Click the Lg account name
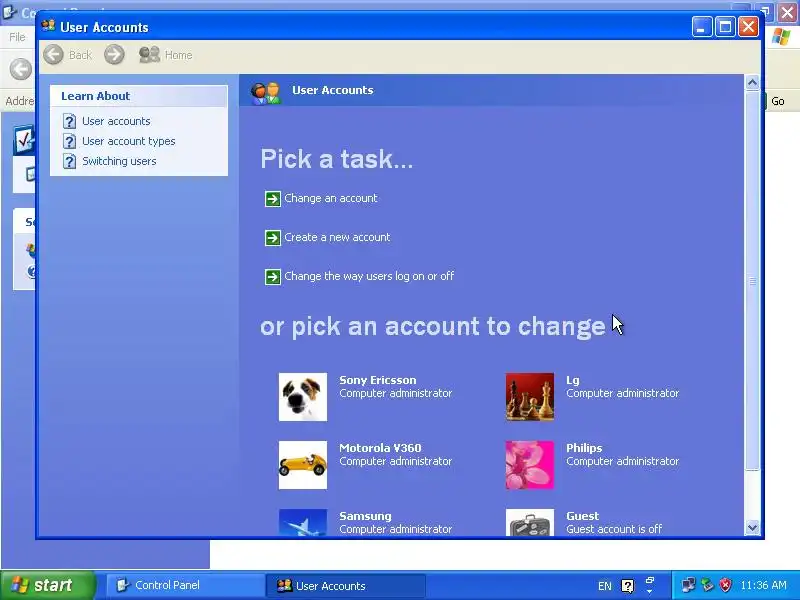 (x=572, y=380)
